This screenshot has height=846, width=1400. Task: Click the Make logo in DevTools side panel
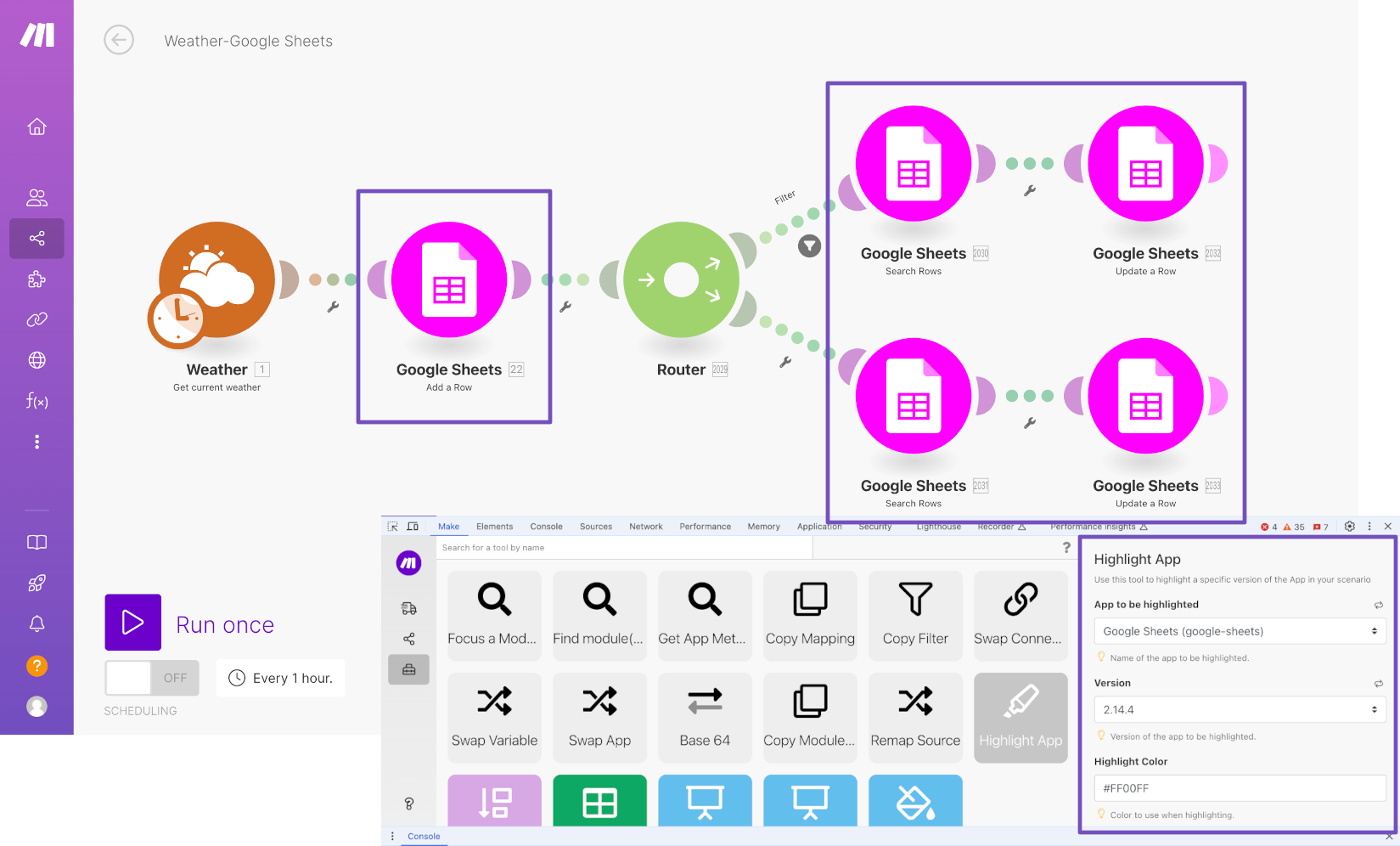(408, 562)
